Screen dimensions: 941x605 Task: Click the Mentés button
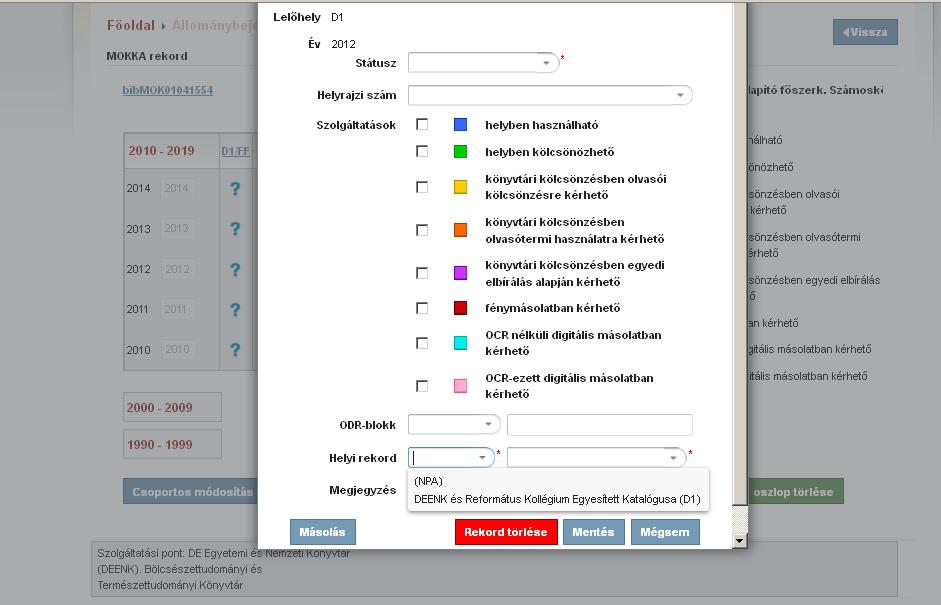[593, 532]
